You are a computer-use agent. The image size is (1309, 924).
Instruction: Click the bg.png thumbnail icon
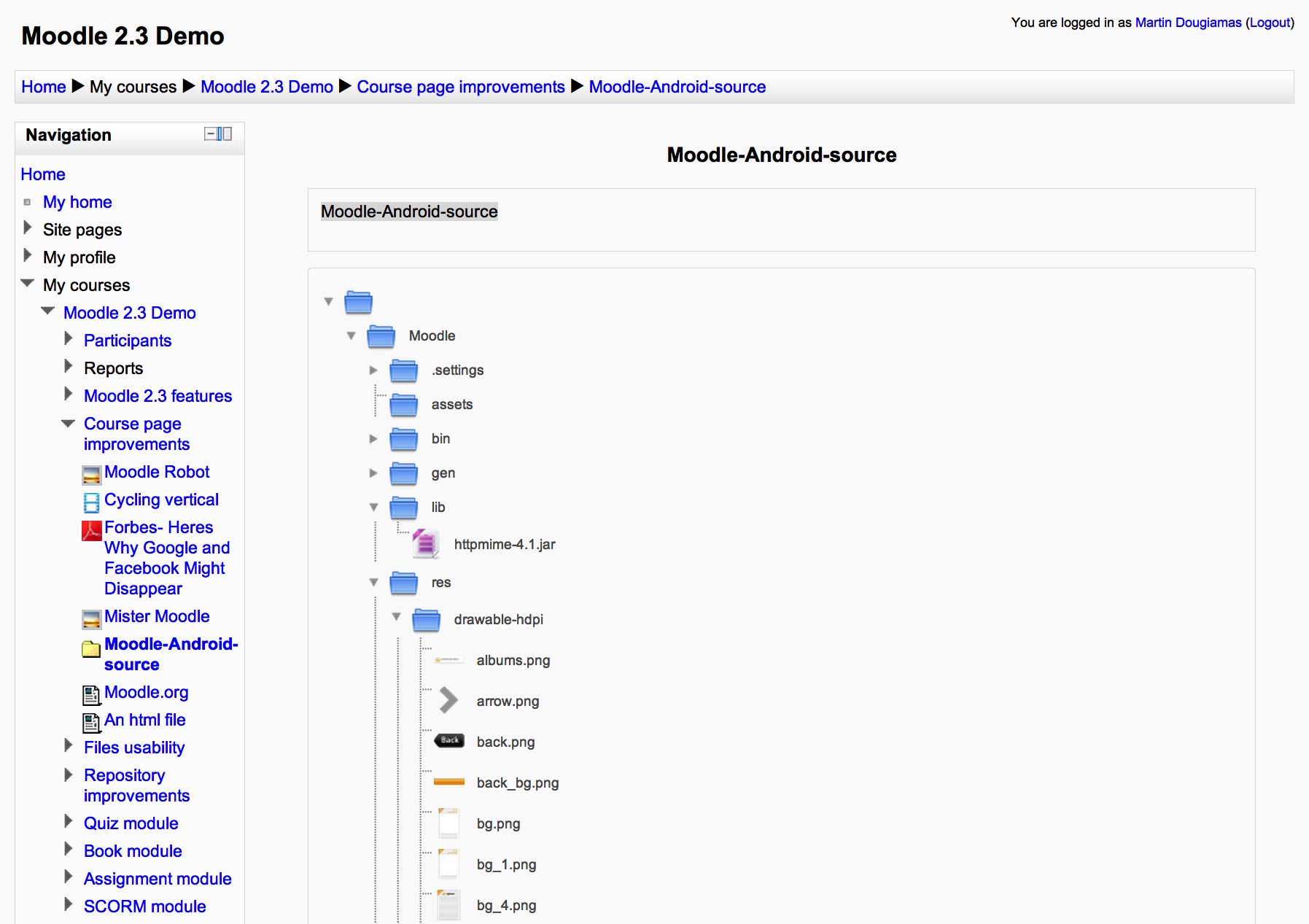coord(448,823)
